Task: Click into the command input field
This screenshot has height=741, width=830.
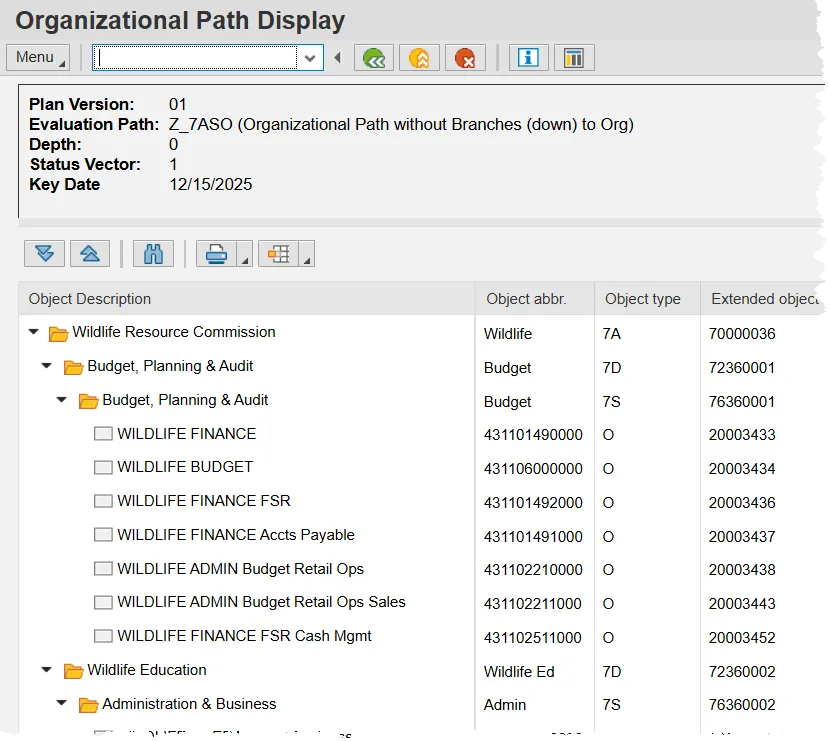Action: click(195, 58)
